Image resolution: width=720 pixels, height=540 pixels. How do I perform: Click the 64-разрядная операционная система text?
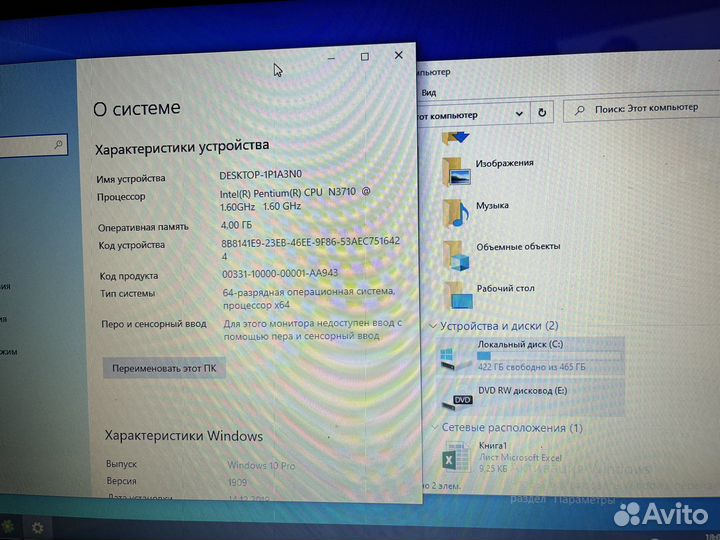pyautogui.click(x=309, y=292)
